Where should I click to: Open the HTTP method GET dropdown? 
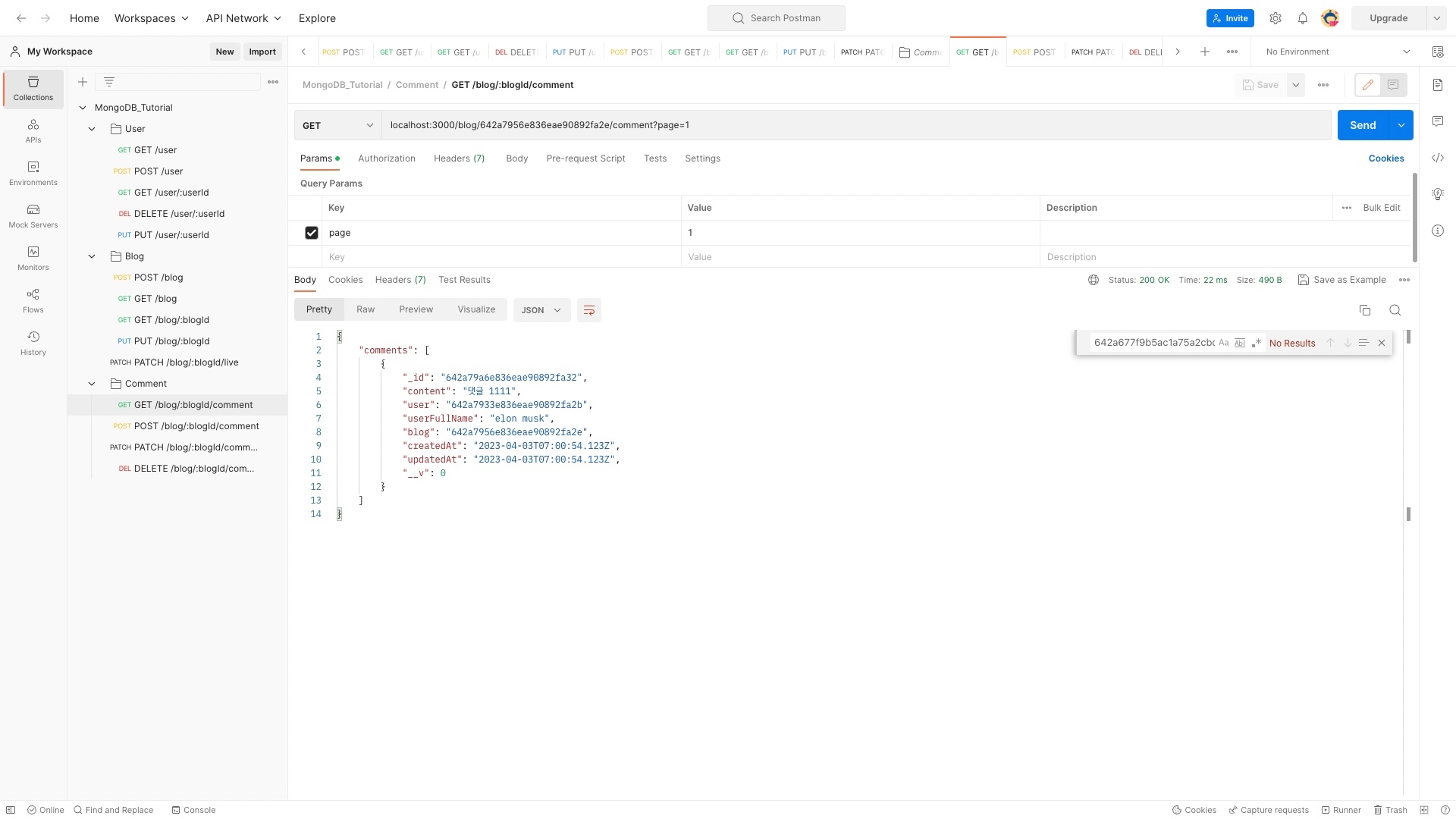337,125
